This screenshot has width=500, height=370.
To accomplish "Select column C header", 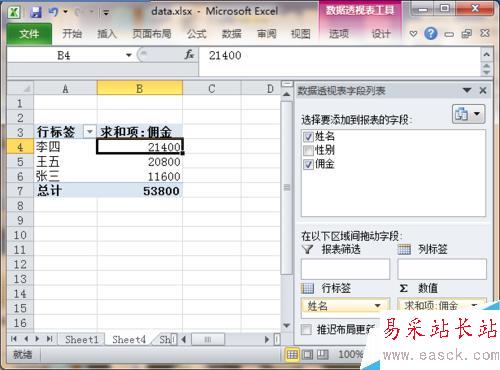I will click(x=212, y=89).
